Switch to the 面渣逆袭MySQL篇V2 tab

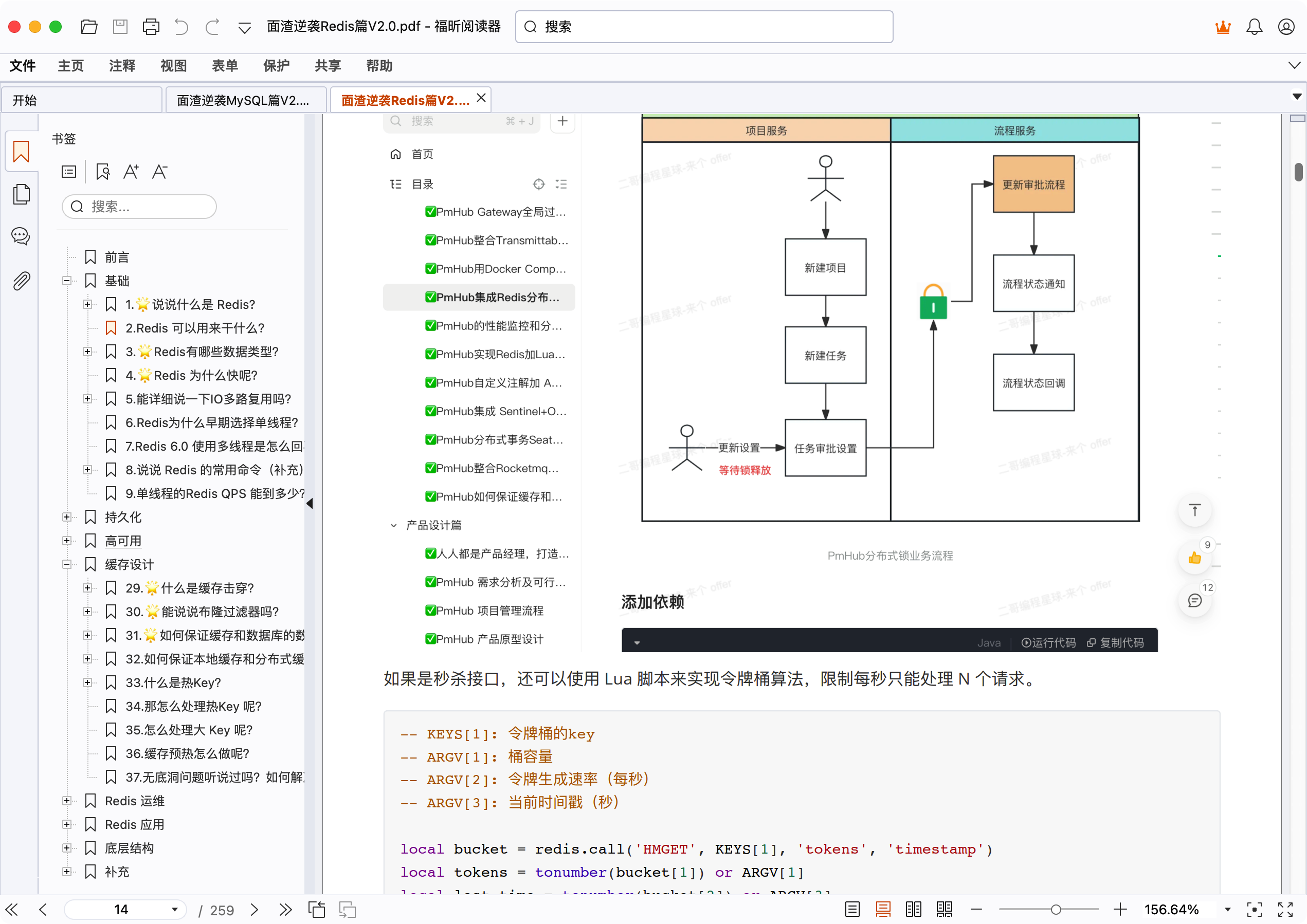[245, 100]
